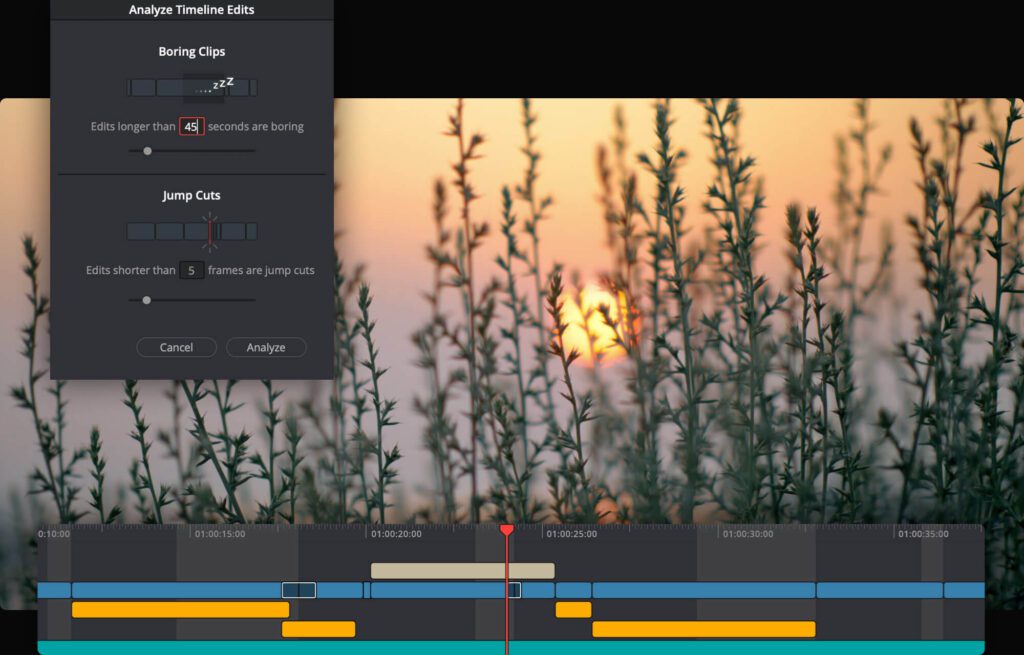
Task: Click the boring clips seconds field showing 45
Action: coord(191,127)
